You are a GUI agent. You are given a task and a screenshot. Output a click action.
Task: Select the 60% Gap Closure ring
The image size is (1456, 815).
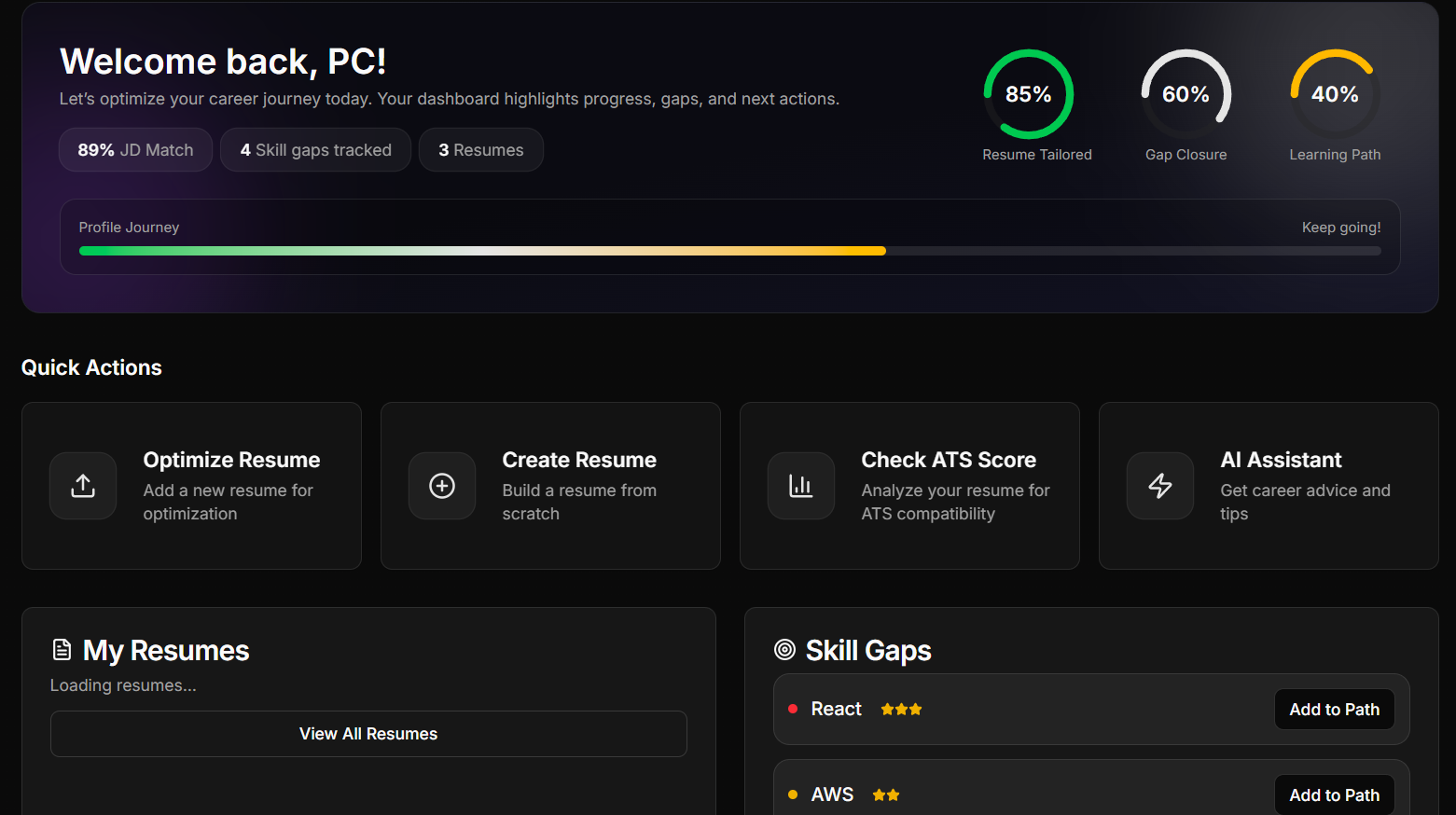1186,94
